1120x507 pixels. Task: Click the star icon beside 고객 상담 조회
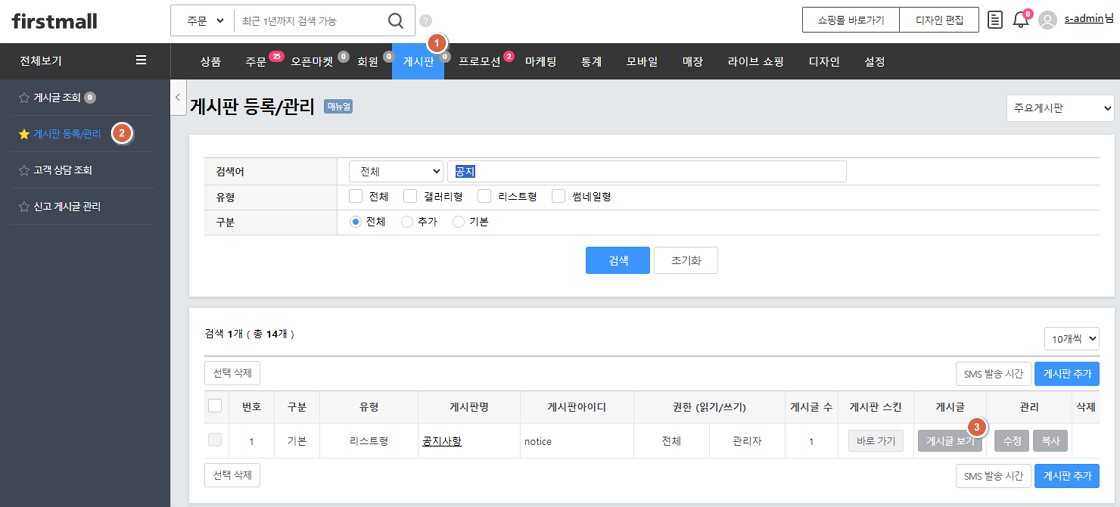point(24,170)
